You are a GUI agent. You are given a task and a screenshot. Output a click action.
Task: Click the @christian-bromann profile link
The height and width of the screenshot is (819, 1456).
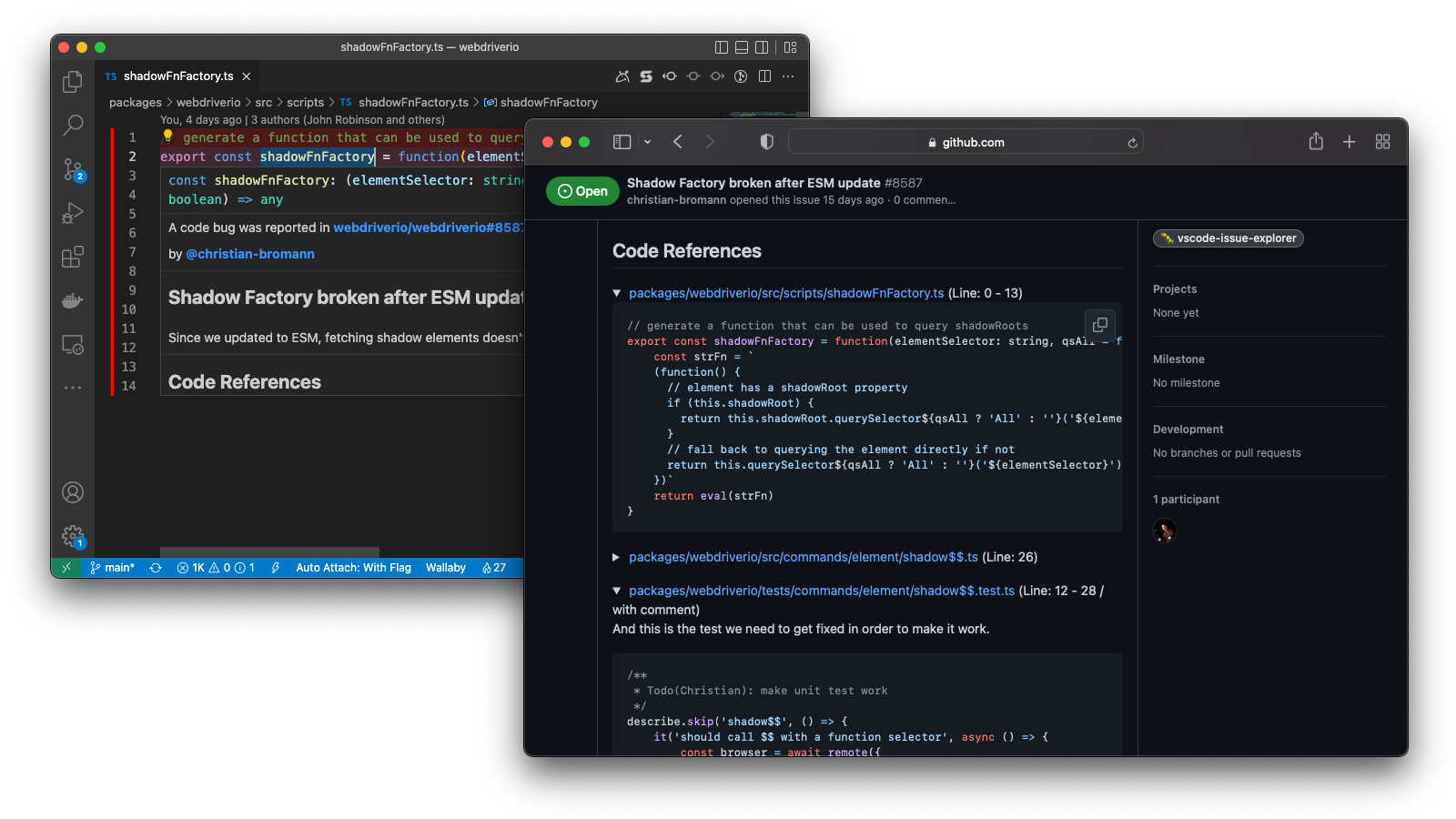click(250, 254)
